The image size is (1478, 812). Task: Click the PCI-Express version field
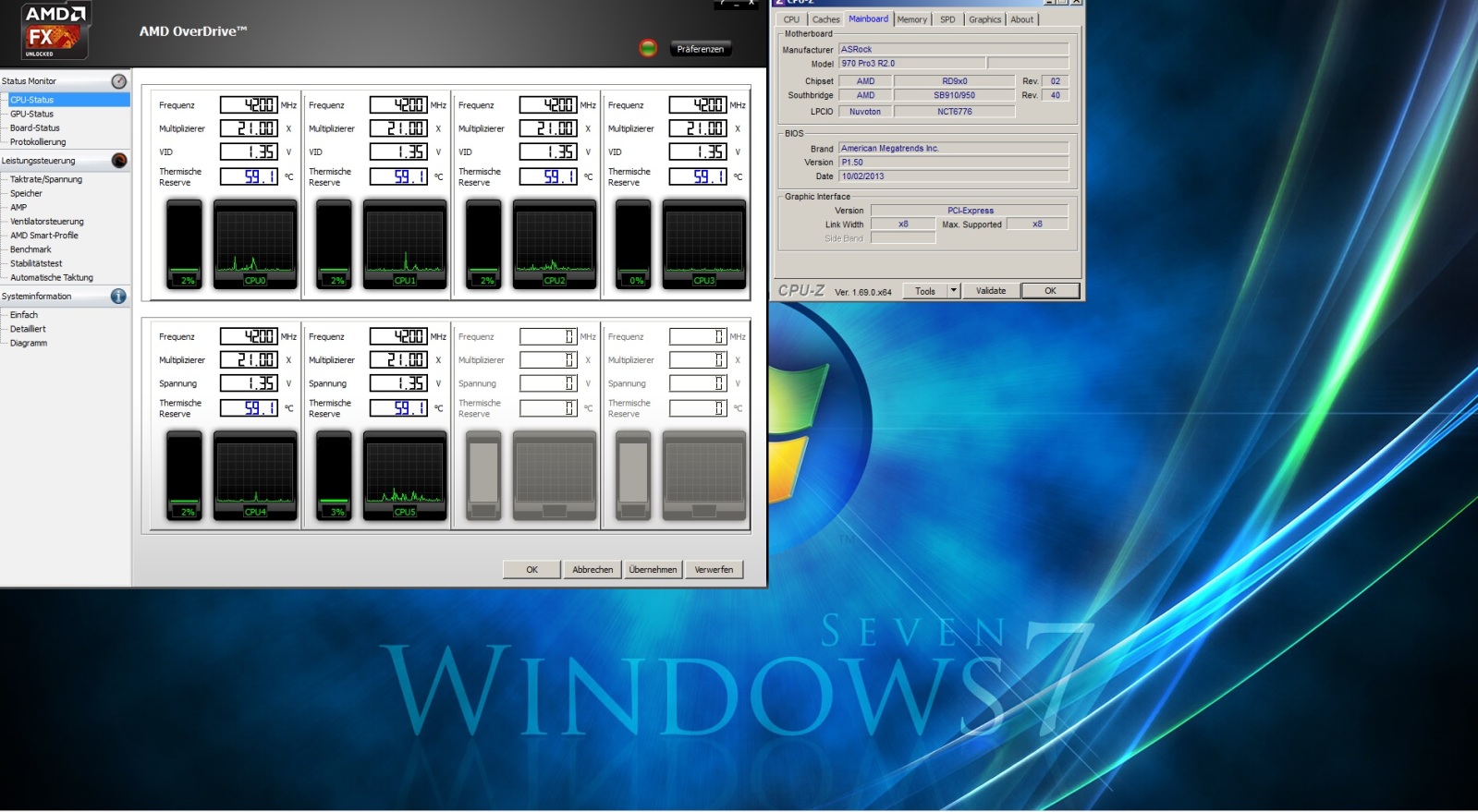[x=970, y=211]
